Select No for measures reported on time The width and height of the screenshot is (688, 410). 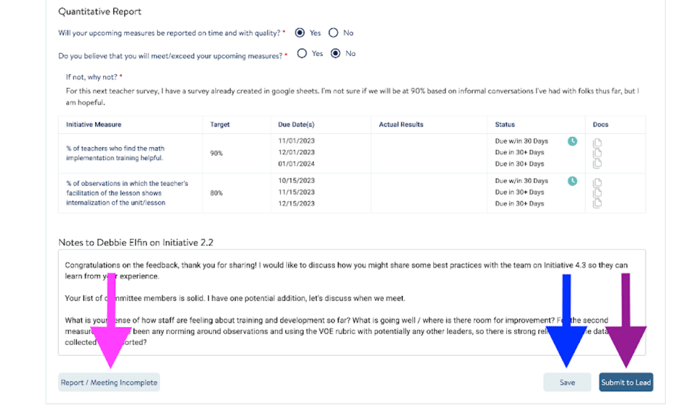click(334, 33)
